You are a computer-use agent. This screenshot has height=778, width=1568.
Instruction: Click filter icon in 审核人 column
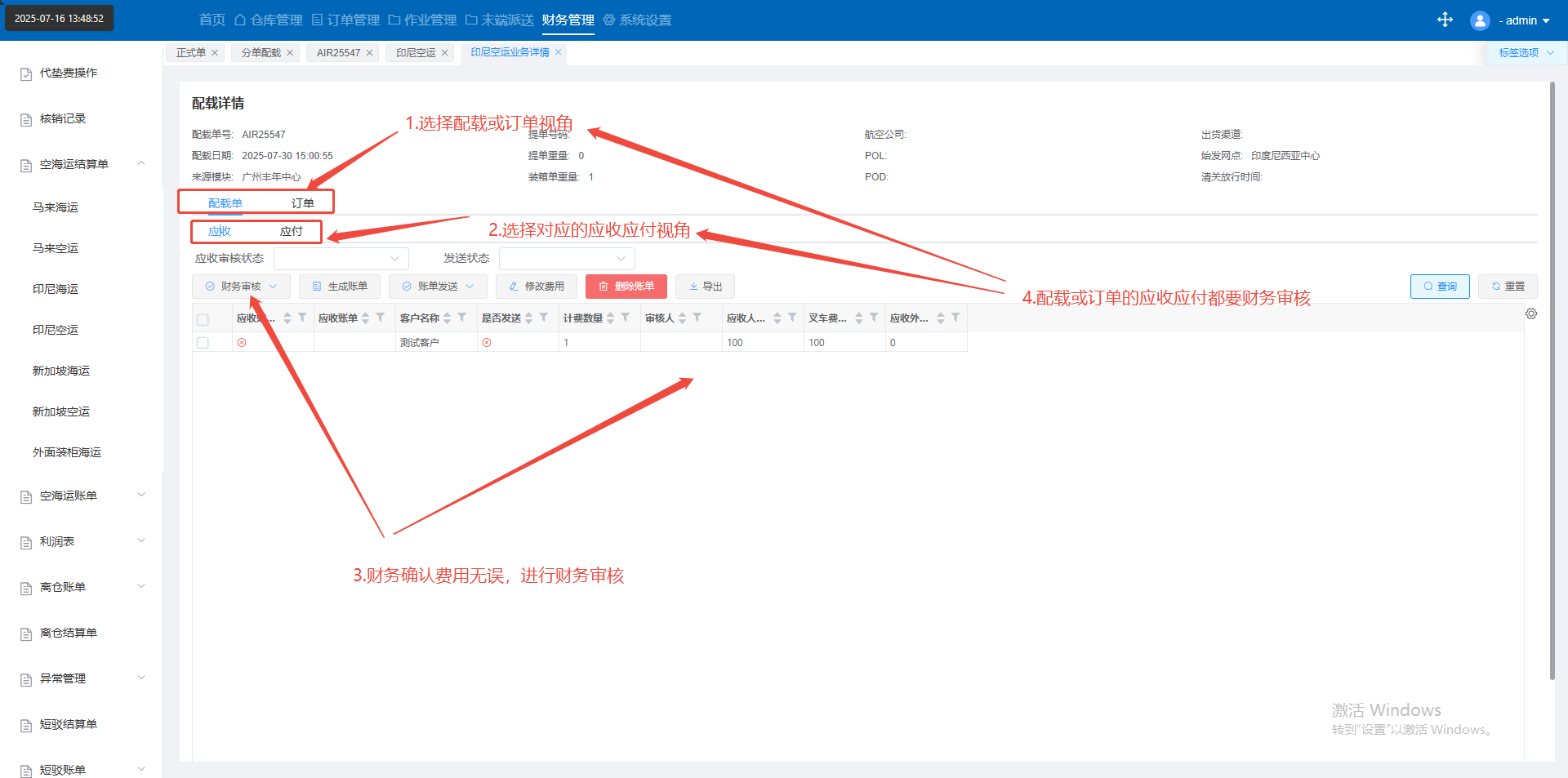697,318
